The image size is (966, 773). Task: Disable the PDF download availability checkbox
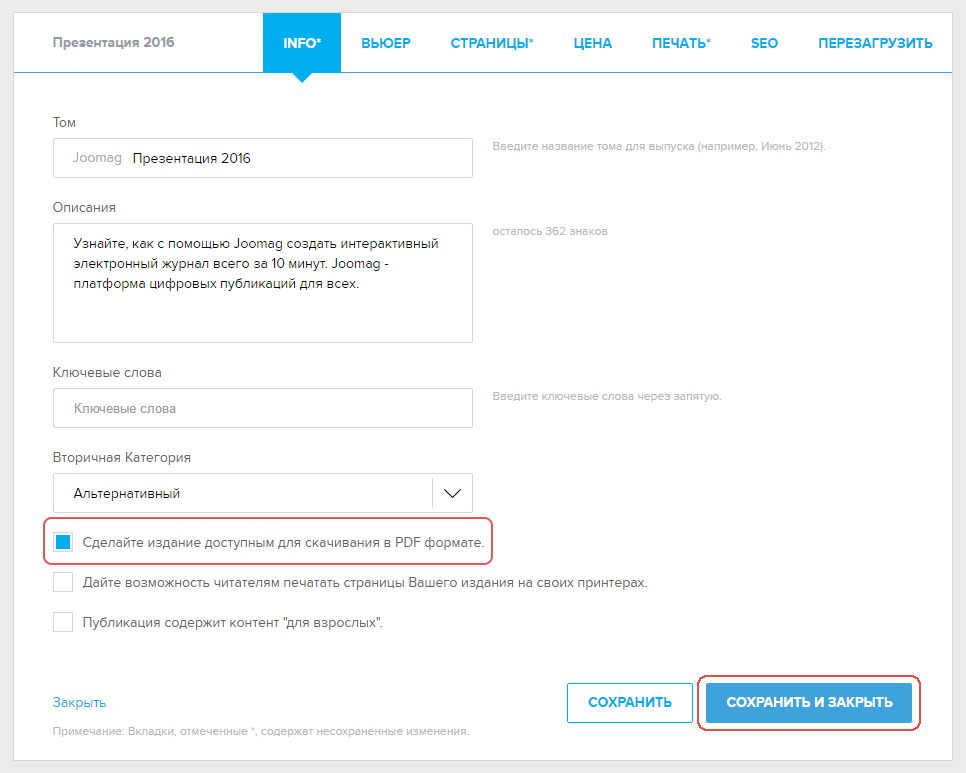(64, 543)
